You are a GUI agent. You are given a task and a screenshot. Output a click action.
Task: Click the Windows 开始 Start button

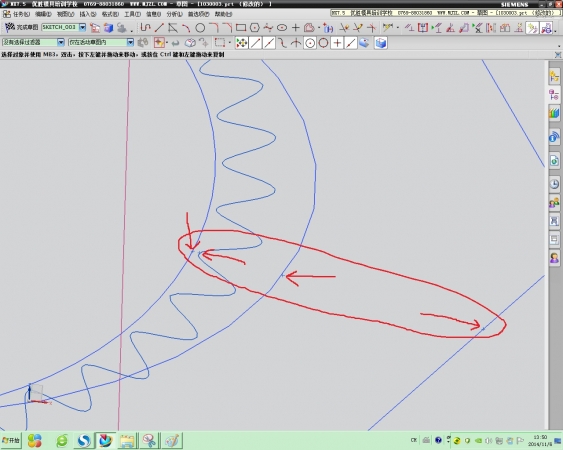[11, 440]
